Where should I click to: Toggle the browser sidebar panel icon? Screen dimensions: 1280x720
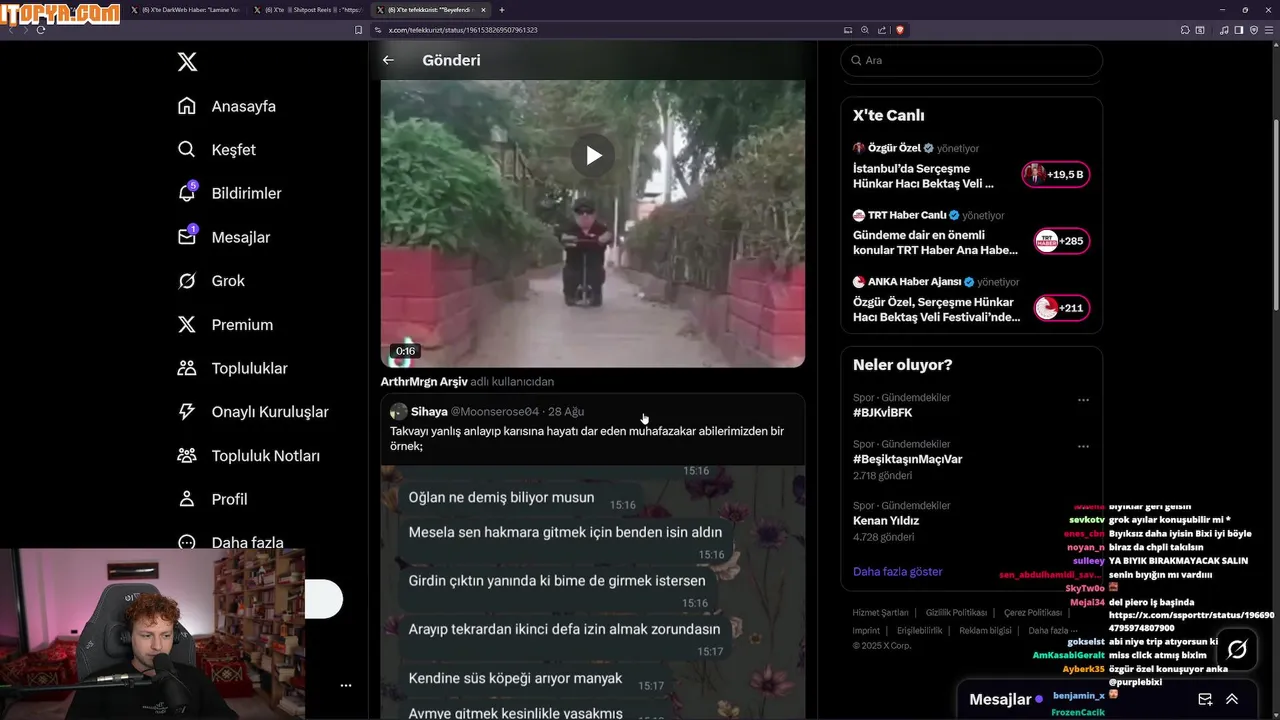1238,30
